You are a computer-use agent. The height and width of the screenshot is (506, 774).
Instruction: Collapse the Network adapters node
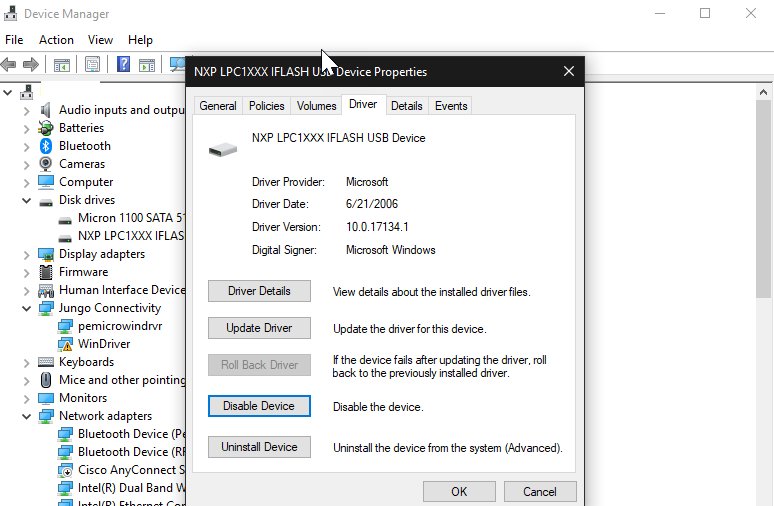pyautogui.click(x=27, y=417)
